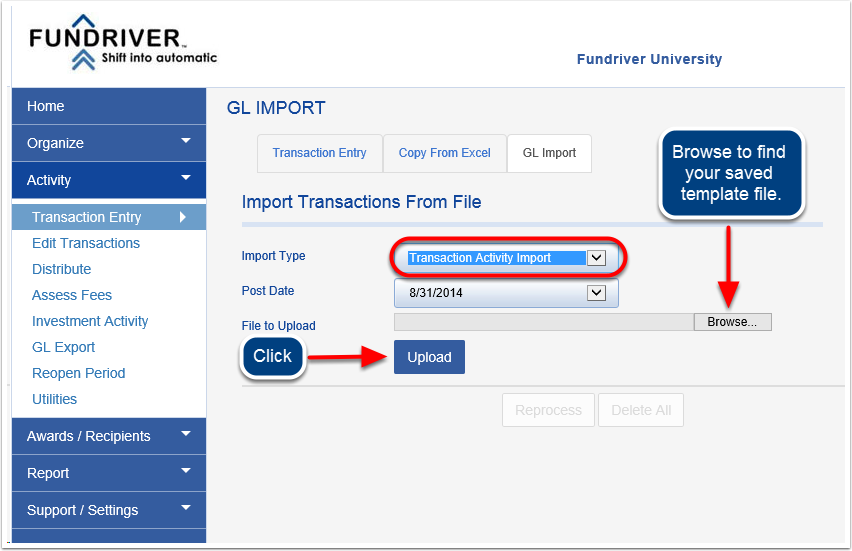Click the Fundriver University title
Screen dimensions: 852x551
(x=649, y=59)
